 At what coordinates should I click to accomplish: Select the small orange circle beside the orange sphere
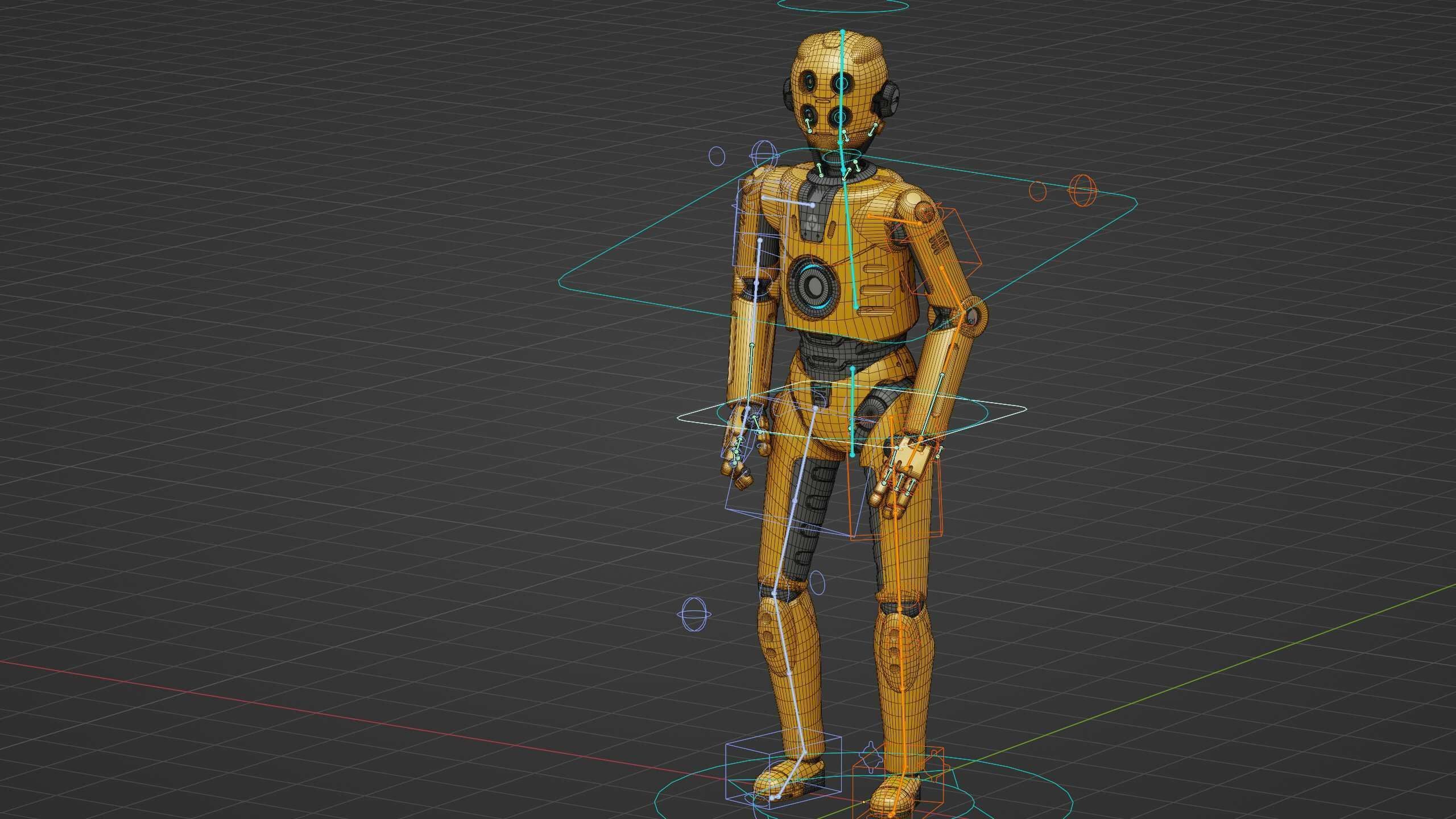pyautogui.click(x=1038, y=191)
